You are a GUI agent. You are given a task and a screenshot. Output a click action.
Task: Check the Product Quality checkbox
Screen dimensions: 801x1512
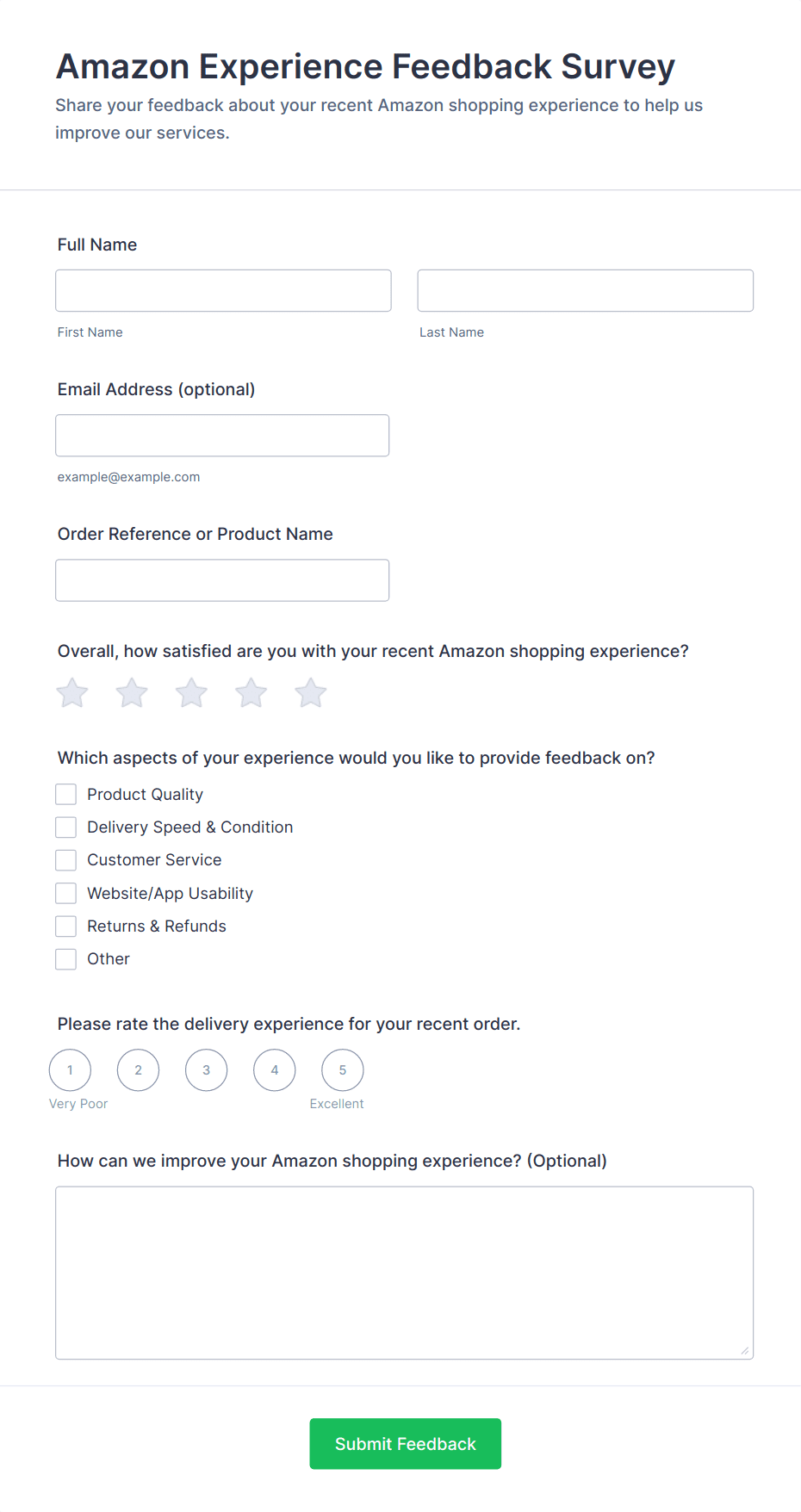tap(66, 794)
